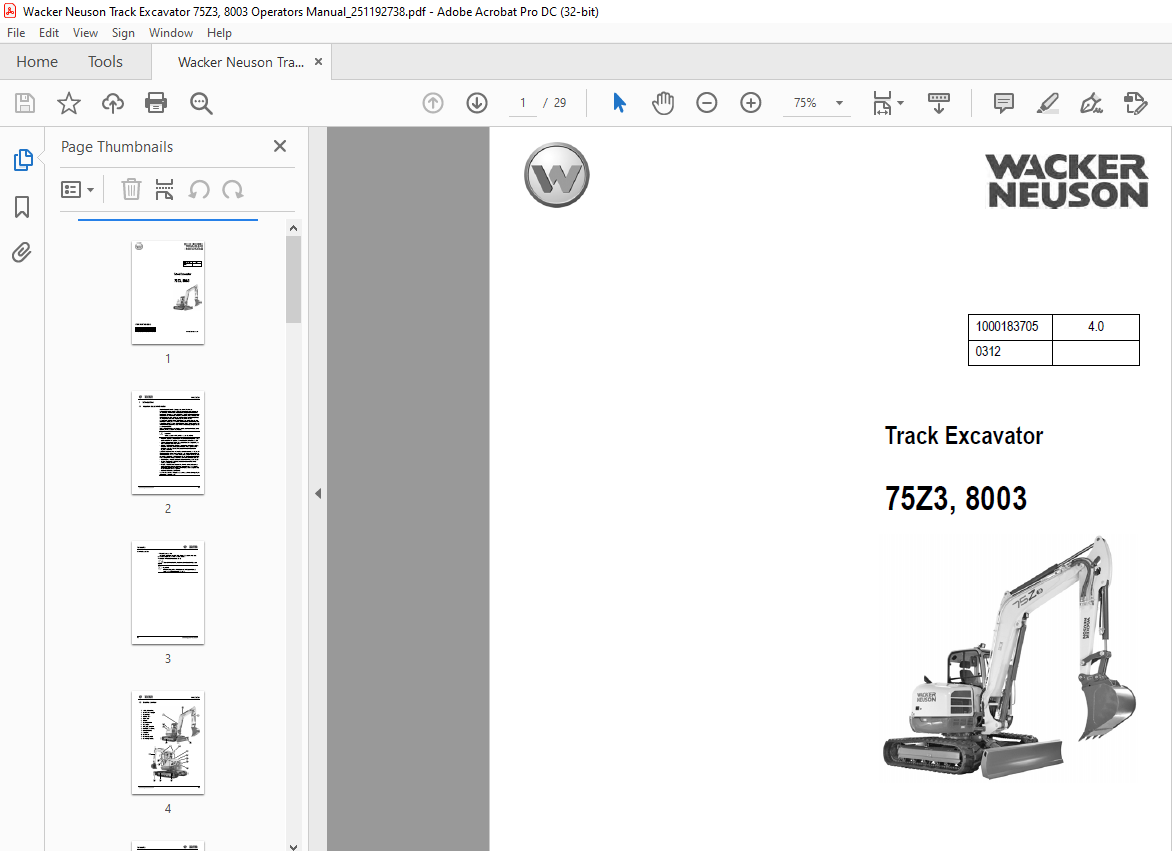Activate the Hand pan tool

coord(662,103)
